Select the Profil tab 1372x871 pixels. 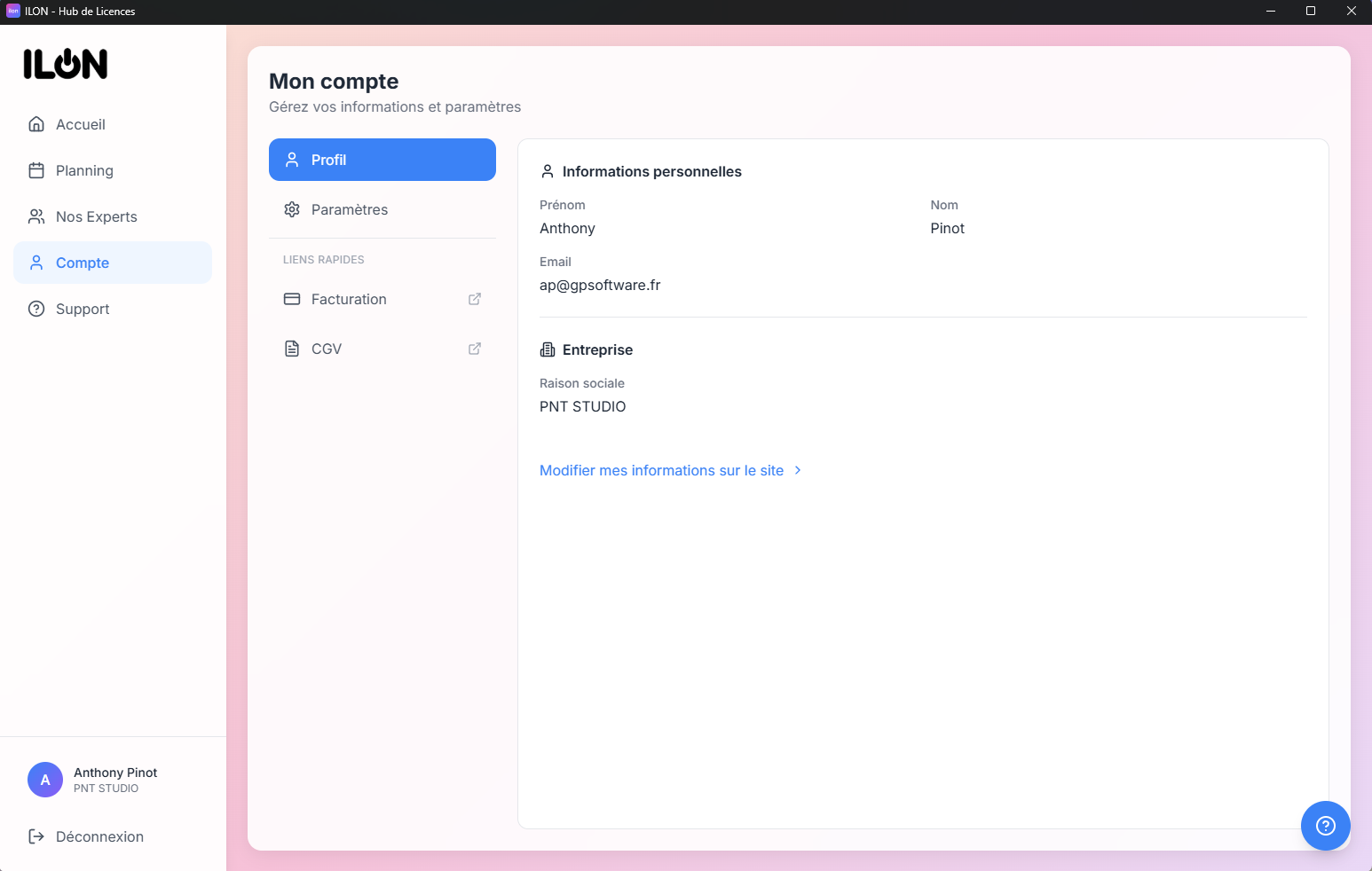328,160
